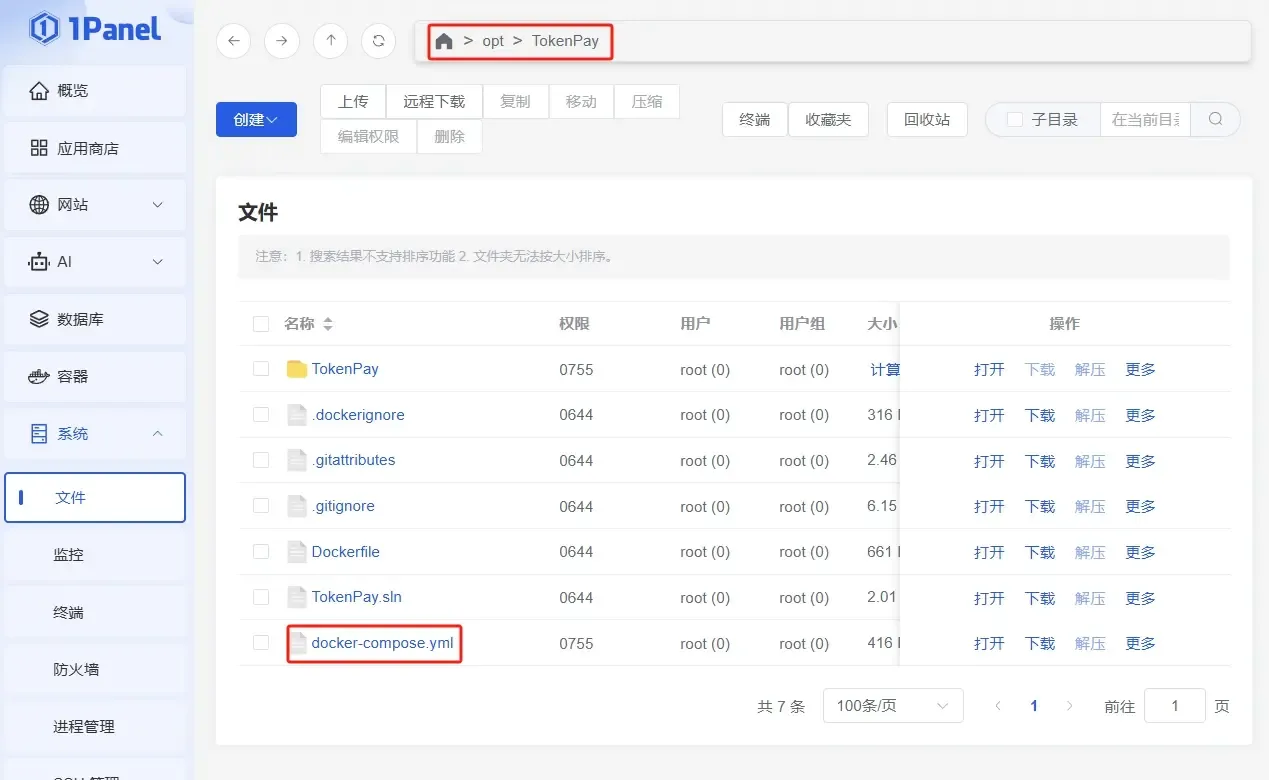Image resolution: width=1269 pixels, height=780 pixels.
Task: Click 计算 size for TokenPay folder
Action: 885,370
